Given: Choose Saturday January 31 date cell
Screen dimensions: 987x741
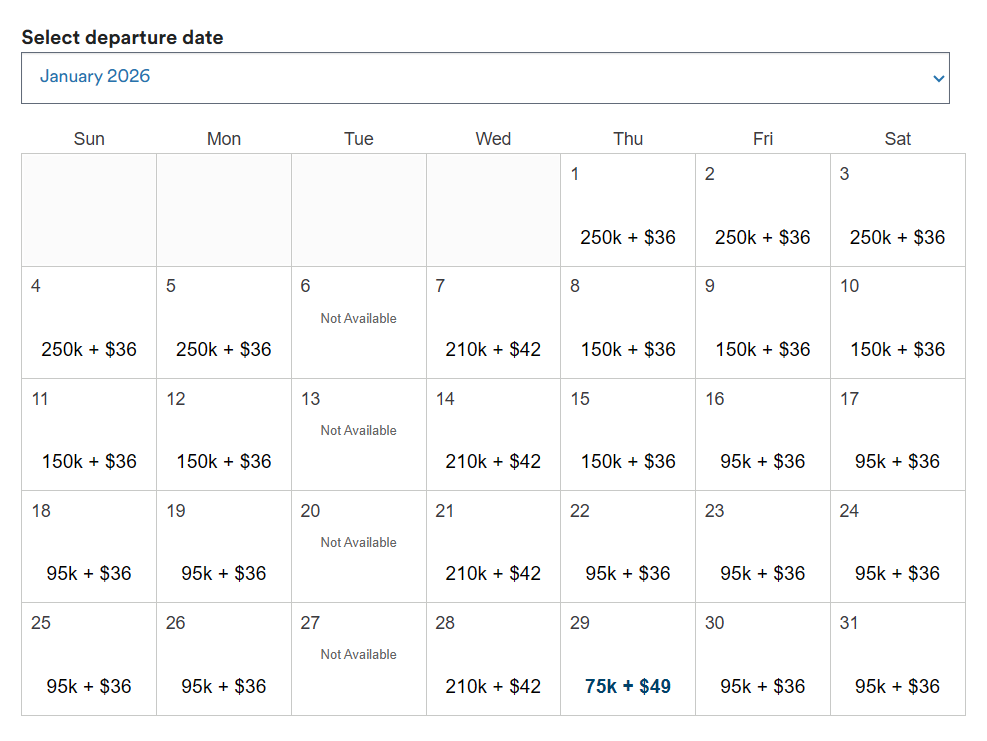Looking at the screenshot, I should 897,660.
